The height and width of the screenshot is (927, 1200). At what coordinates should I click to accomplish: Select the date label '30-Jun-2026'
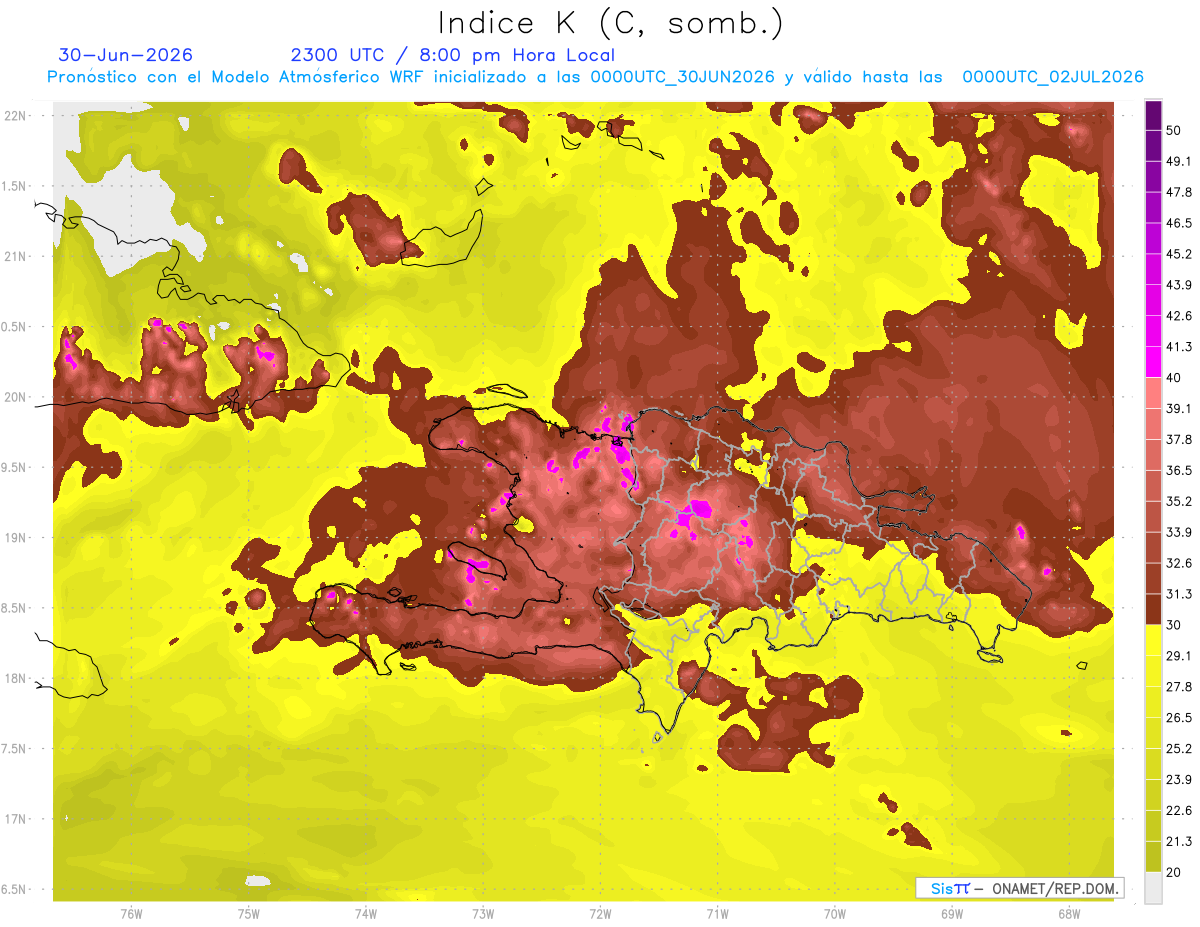pos(126,55)
